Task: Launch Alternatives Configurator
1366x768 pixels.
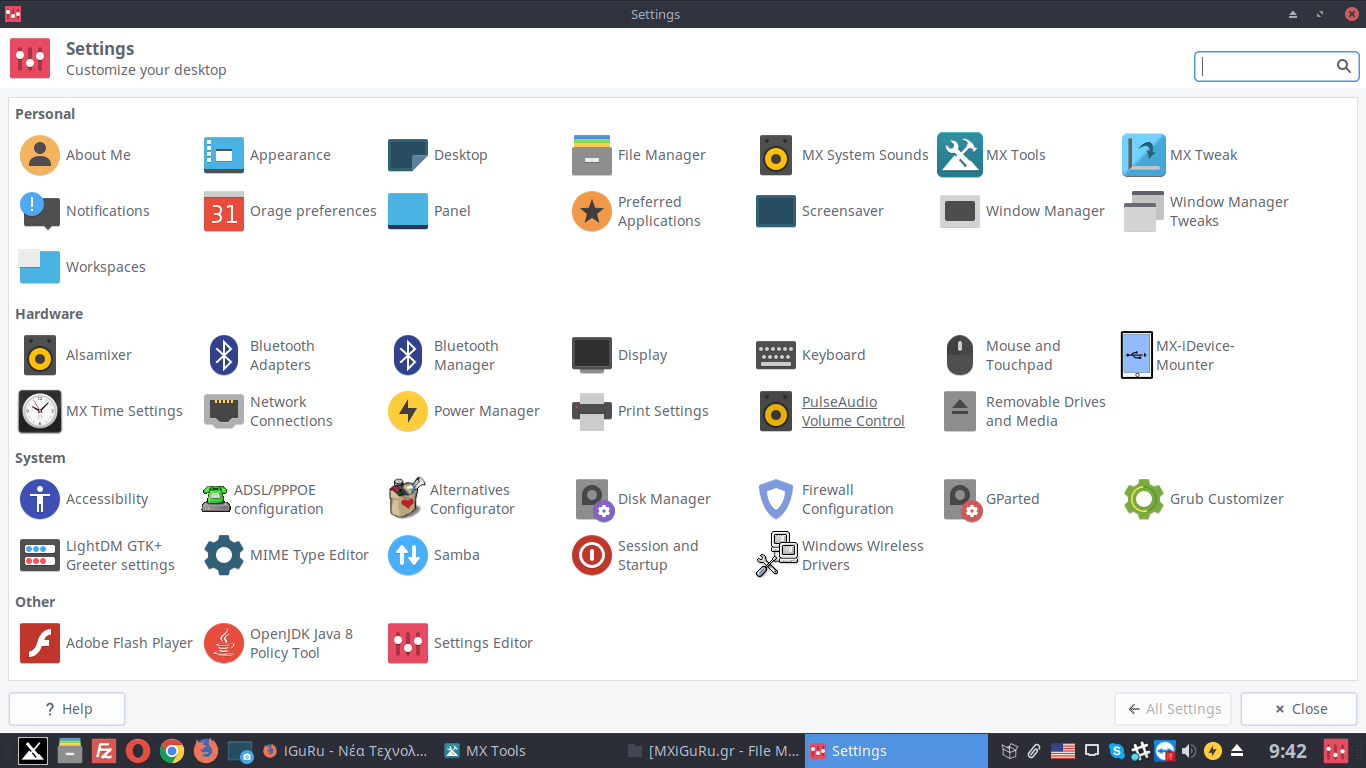Action: coord(451,499)
